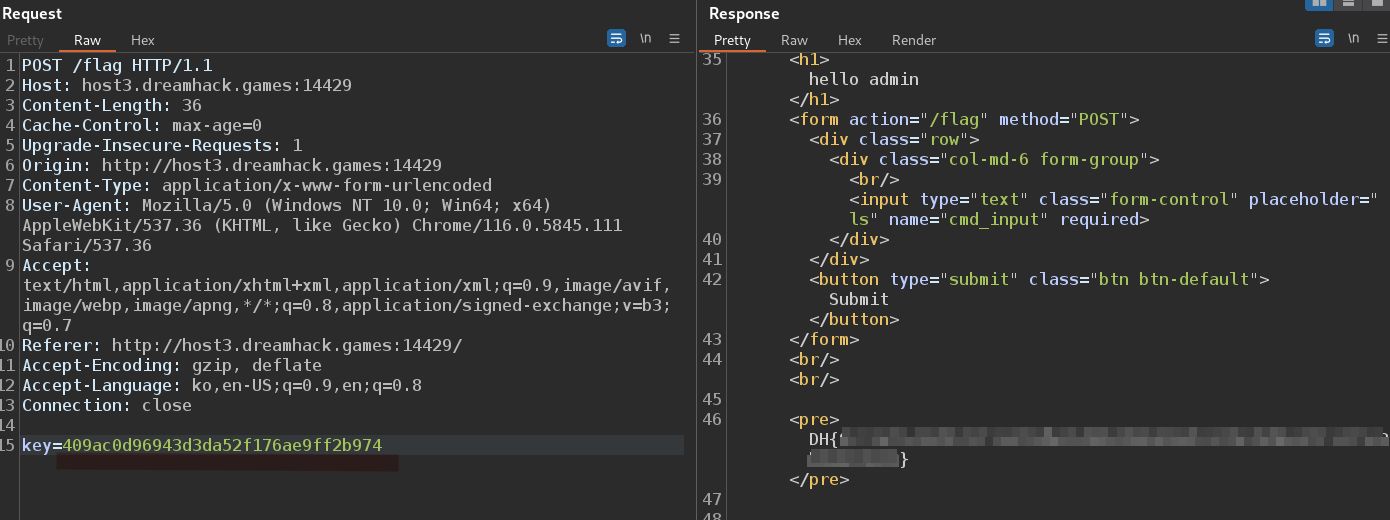
Task: Select combined tabbed layout view icon
Action: click(x=1377, y=3)
